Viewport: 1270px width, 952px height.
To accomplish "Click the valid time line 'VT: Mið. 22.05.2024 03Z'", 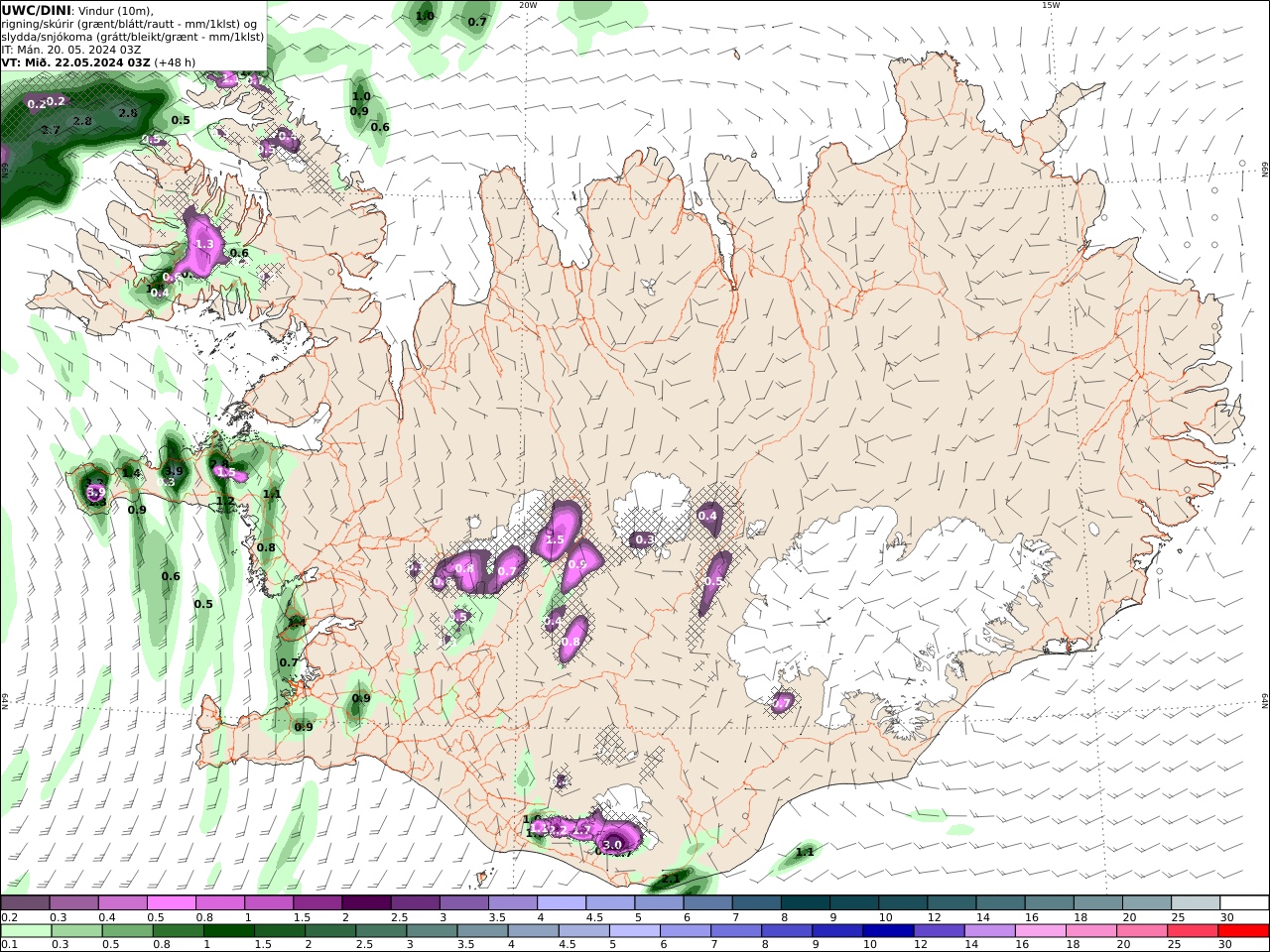I will pyautogui.click(x=75, y=61).
